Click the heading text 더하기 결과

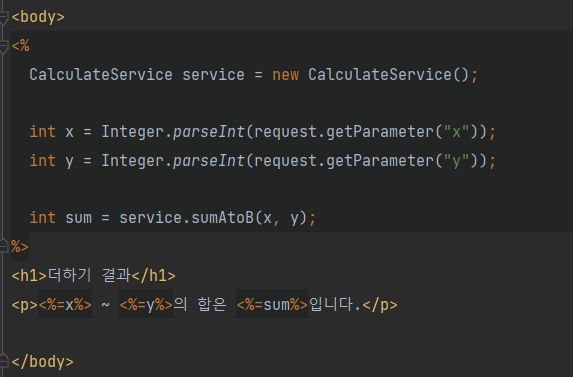click(x=89, y=275)
